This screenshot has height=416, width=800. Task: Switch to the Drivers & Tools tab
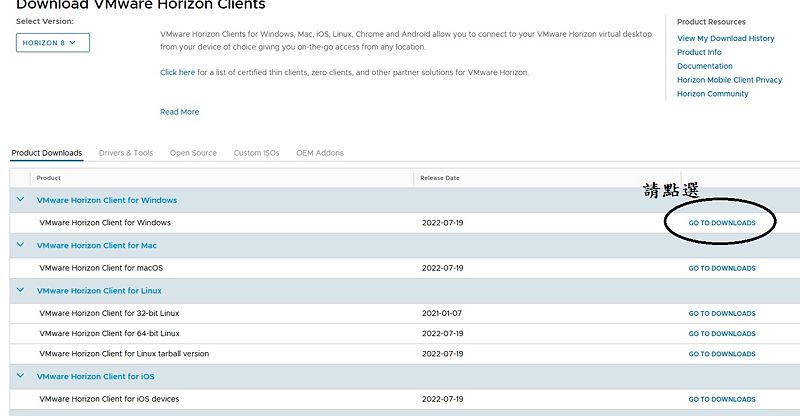point(126,153)
